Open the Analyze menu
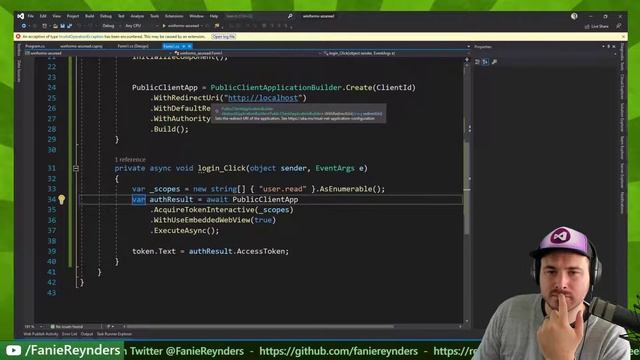 (x=137, y=16)
